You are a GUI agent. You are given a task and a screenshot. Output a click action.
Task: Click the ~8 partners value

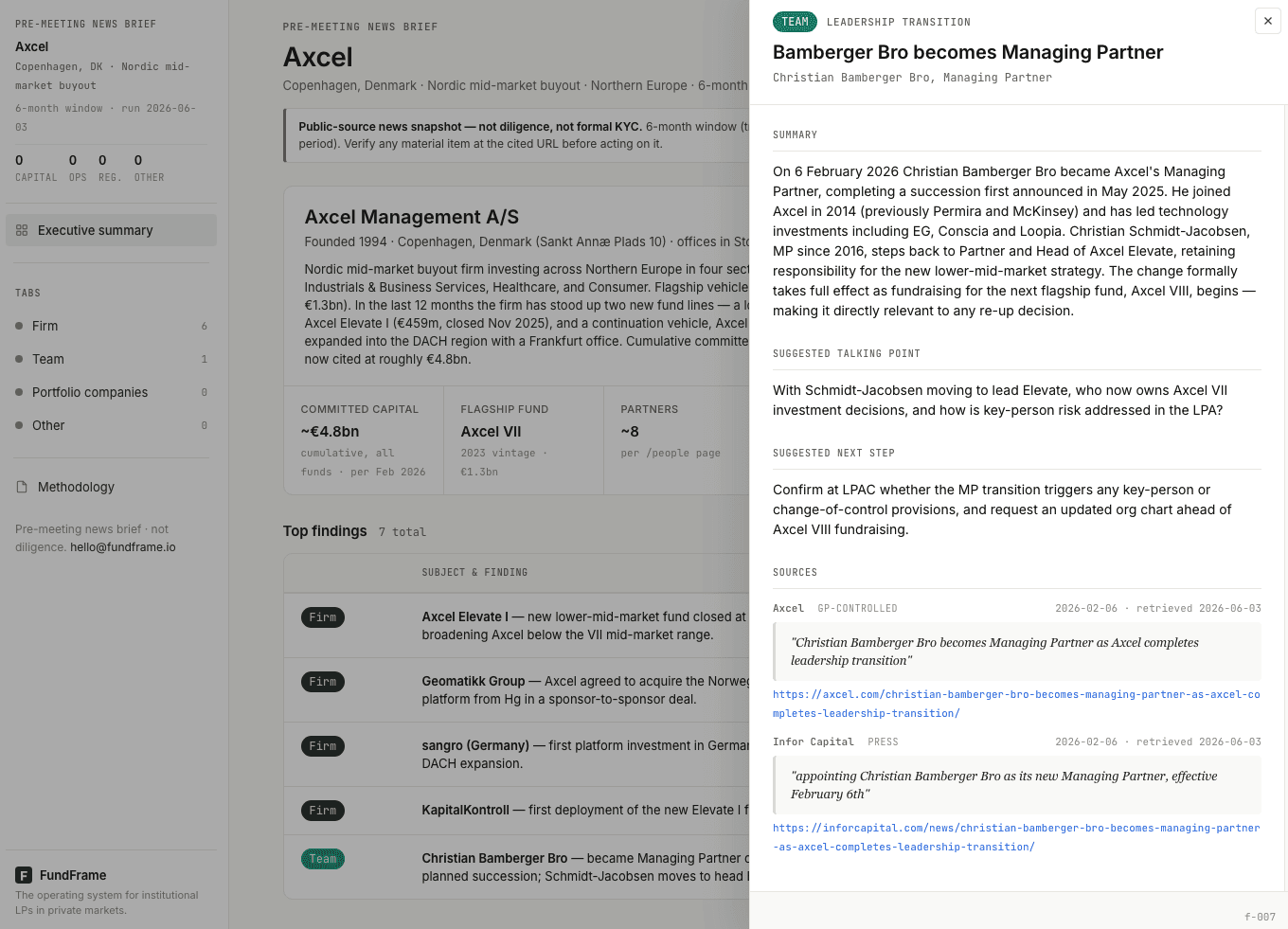click(630, 432)
